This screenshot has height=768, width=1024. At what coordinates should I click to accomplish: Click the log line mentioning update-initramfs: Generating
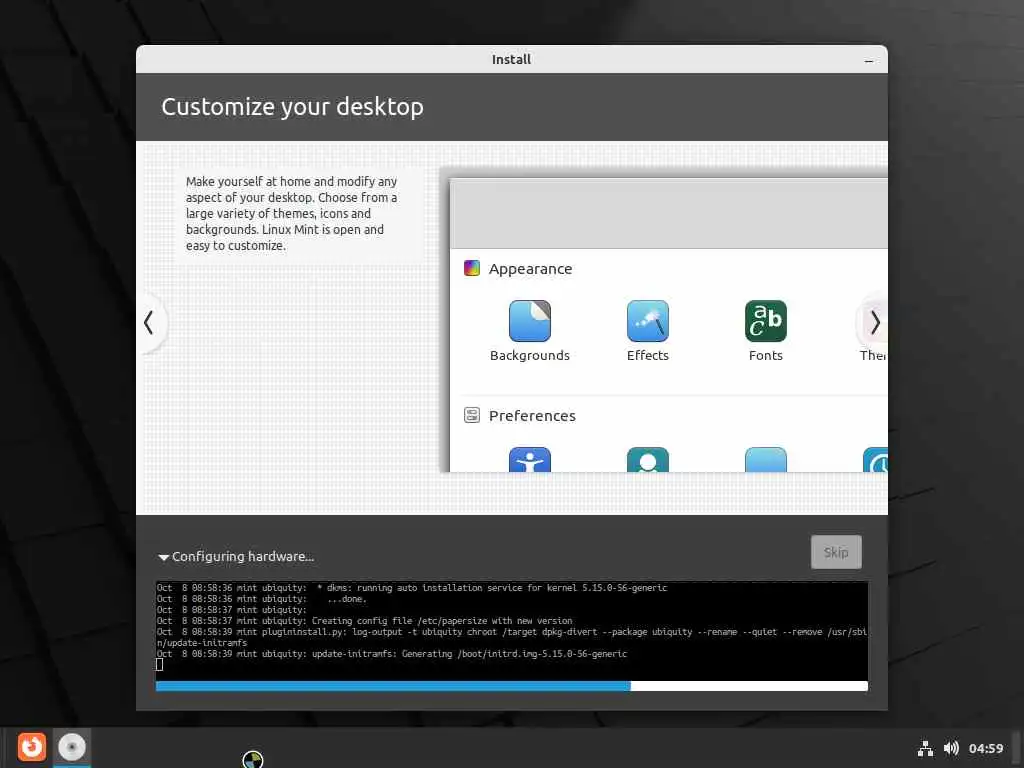click(392, 654)
